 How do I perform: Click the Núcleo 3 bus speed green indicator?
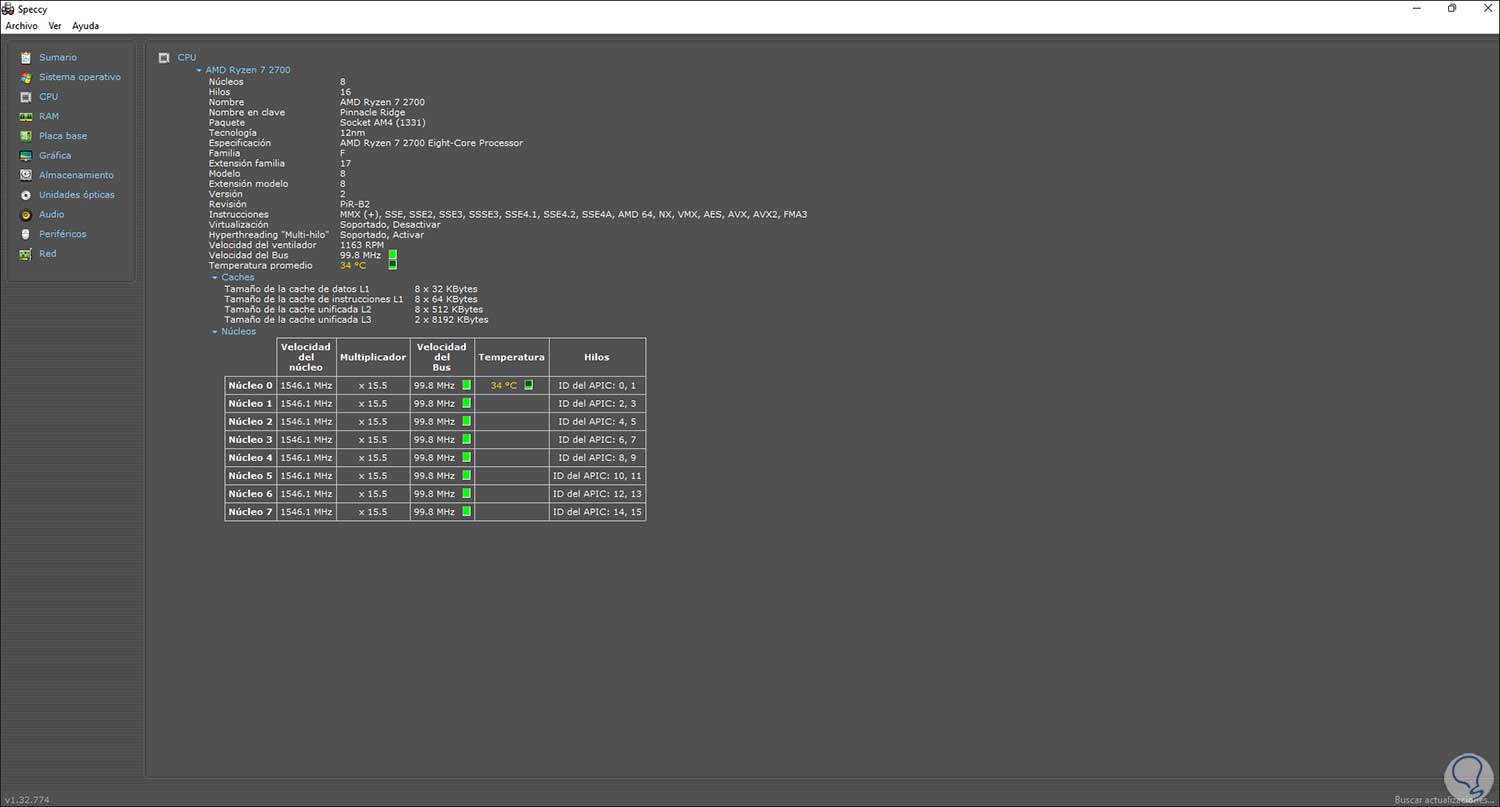pos(466,439)
